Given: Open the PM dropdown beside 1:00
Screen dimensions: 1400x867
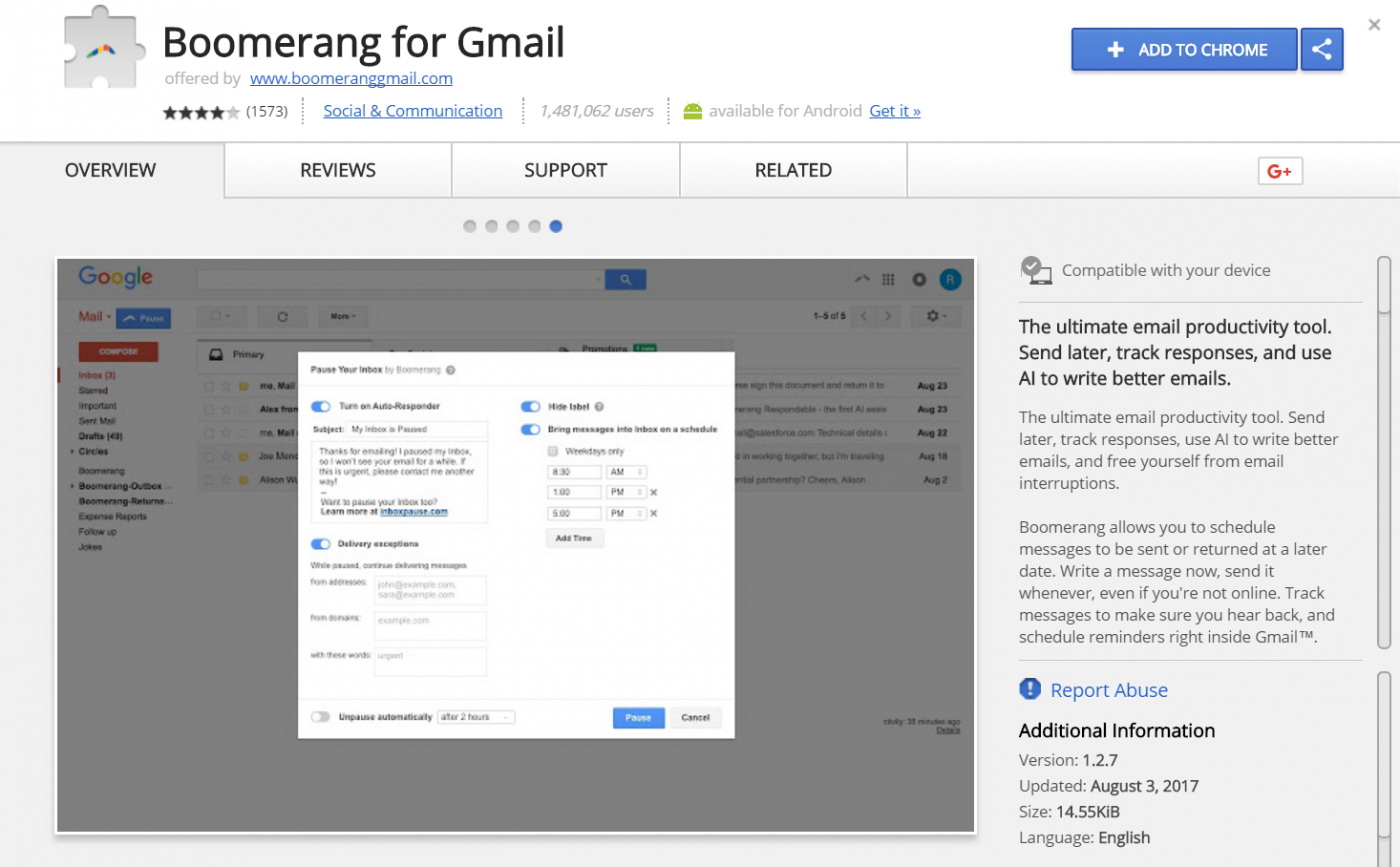Looking at the screenshot, I should 626,492.
